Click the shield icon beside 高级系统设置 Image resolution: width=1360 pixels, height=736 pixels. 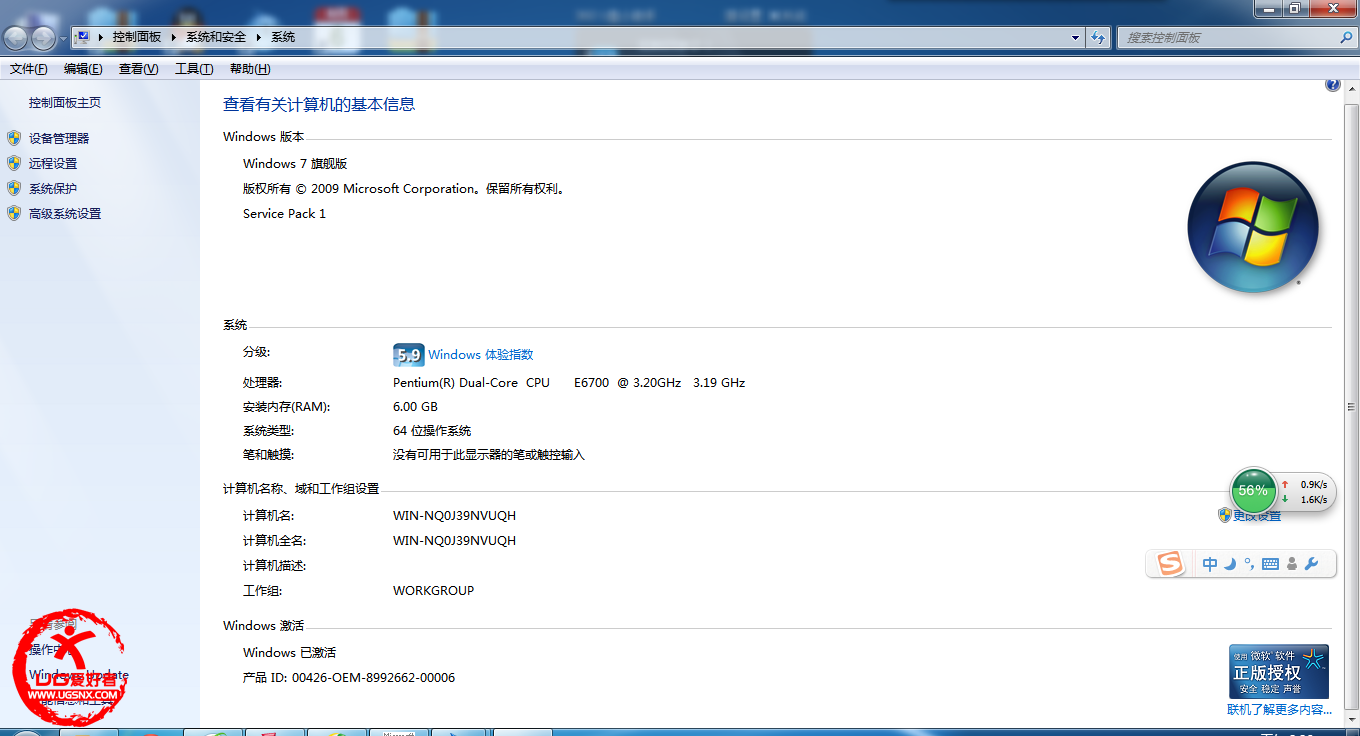13,213
